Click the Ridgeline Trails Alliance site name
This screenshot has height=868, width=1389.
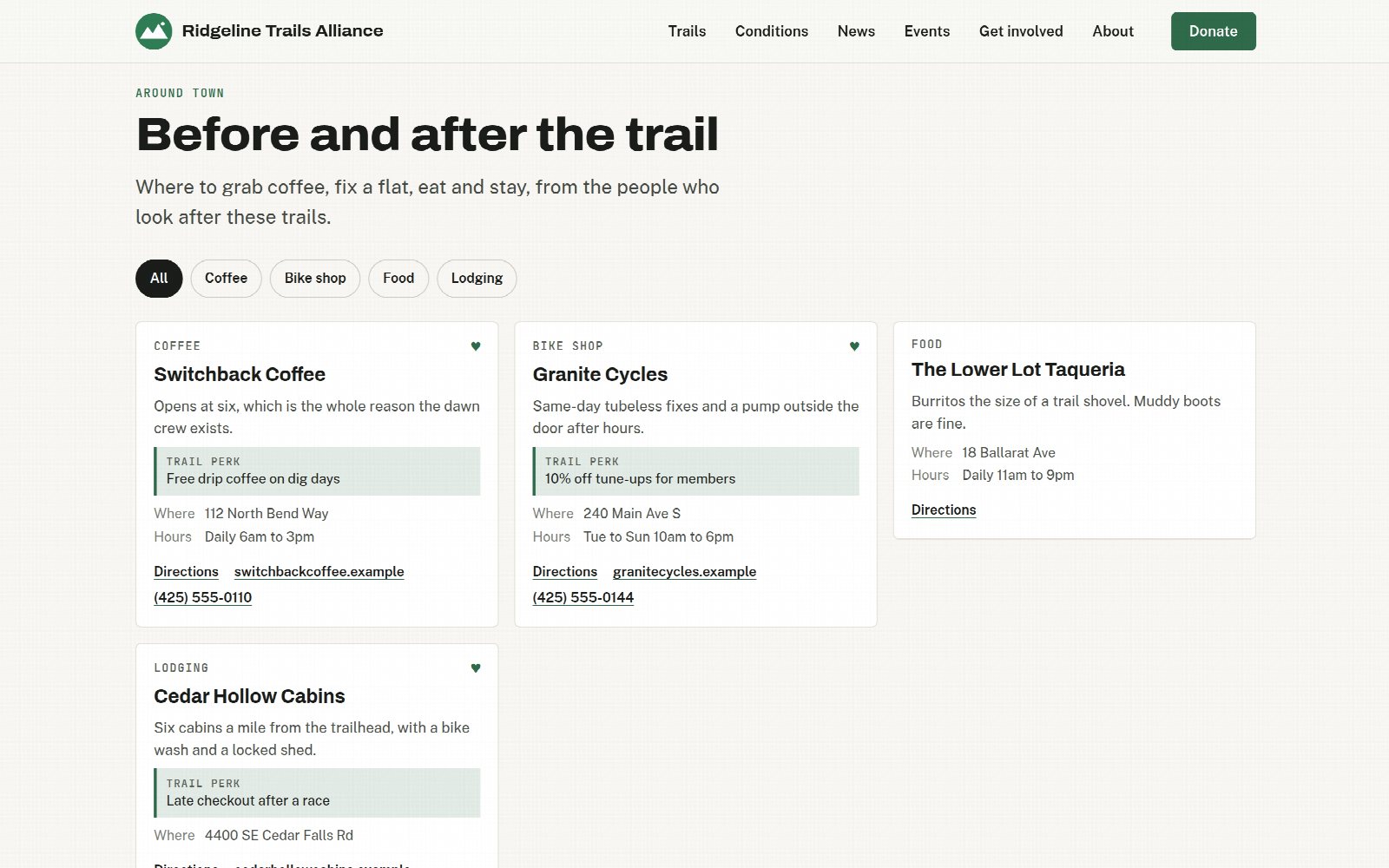tap(282, 31)
